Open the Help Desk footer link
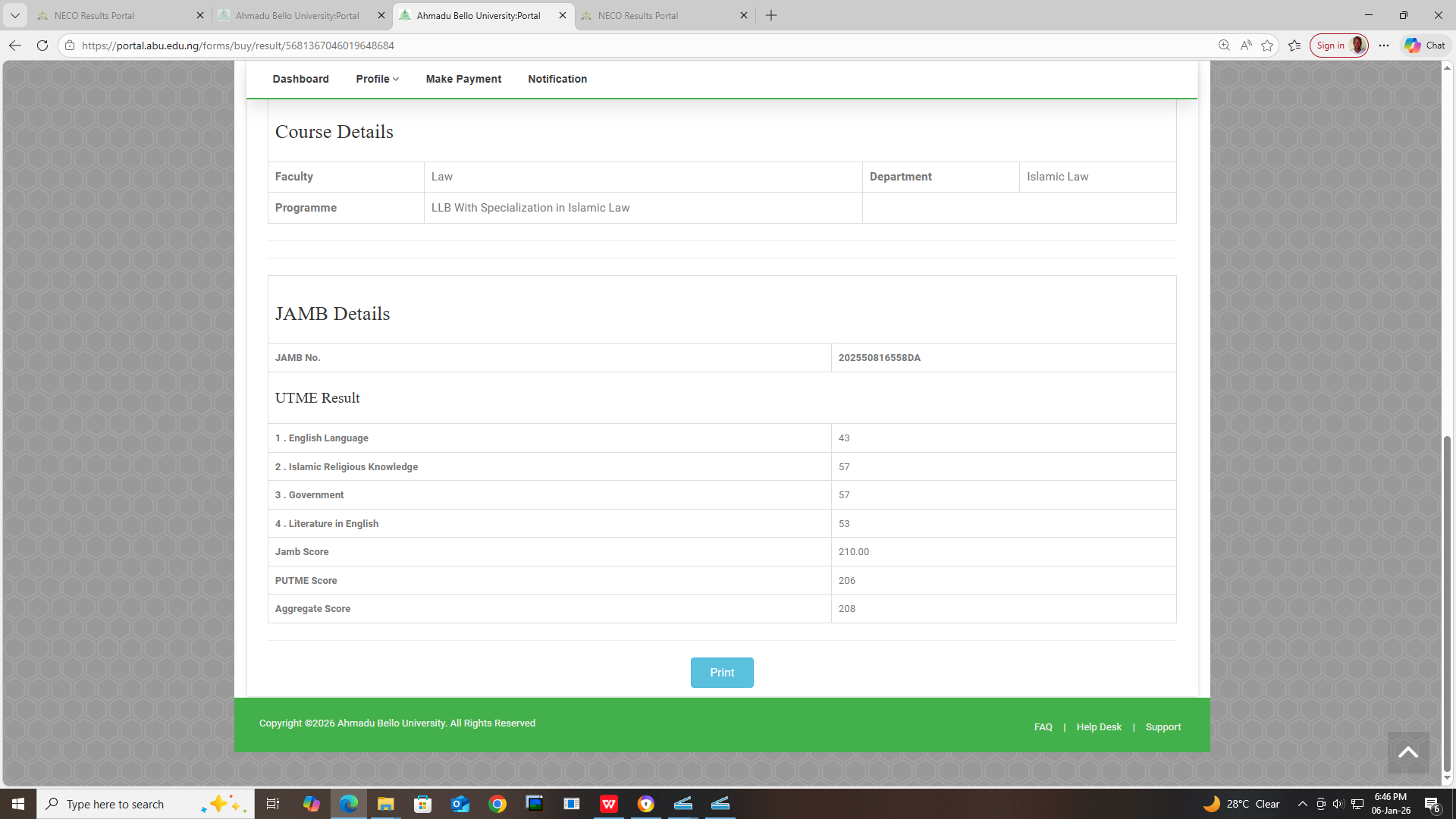The width and height of the screenshot is (1456, 819). coord(1098,726)
